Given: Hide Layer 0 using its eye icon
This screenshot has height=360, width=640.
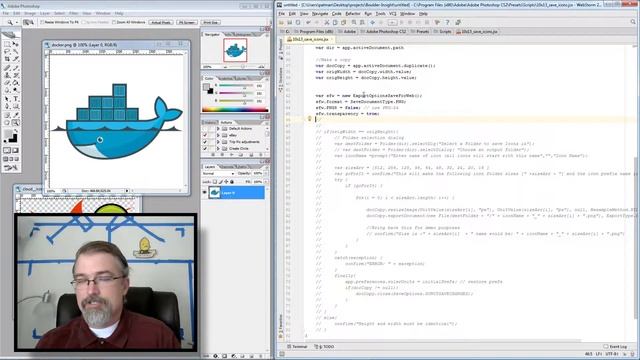Looking at the screenshot, I should click(204, 192).
